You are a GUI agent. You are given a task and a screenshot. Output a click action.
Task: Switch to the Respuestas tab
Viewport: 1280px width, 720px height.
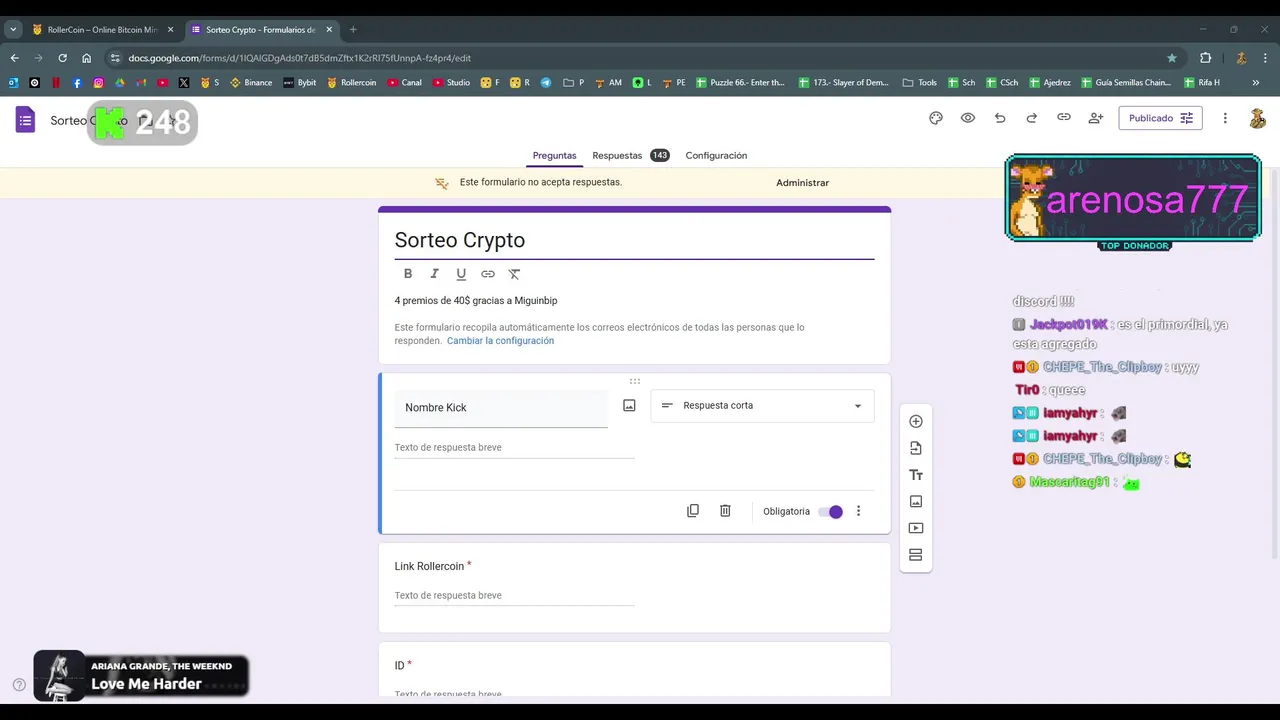(630, 156)
